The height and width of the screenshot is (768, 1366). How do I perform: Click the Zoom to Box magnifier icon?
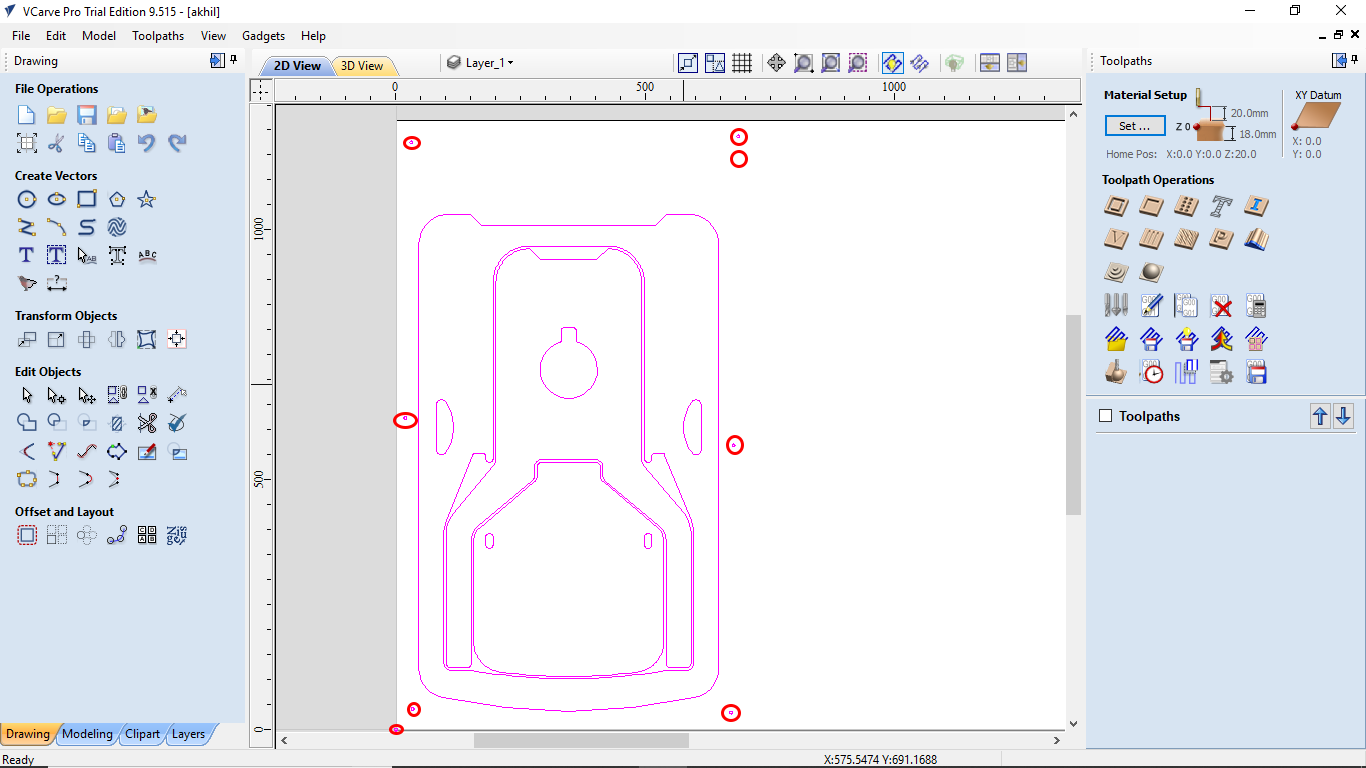[803, 63]
